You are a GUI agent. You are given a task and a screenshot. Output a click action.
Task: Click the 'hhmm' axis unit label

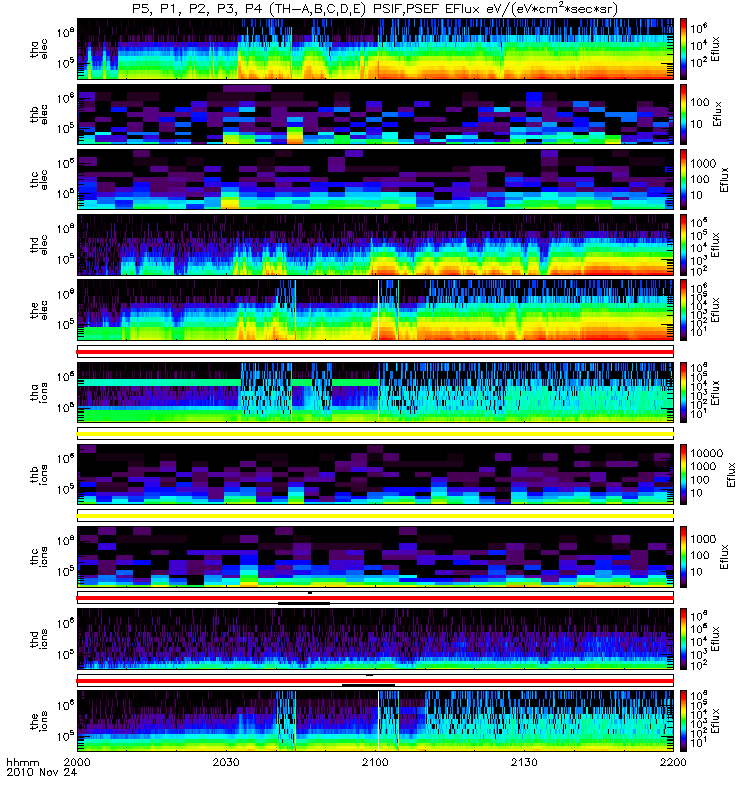(x=22, y=762)
